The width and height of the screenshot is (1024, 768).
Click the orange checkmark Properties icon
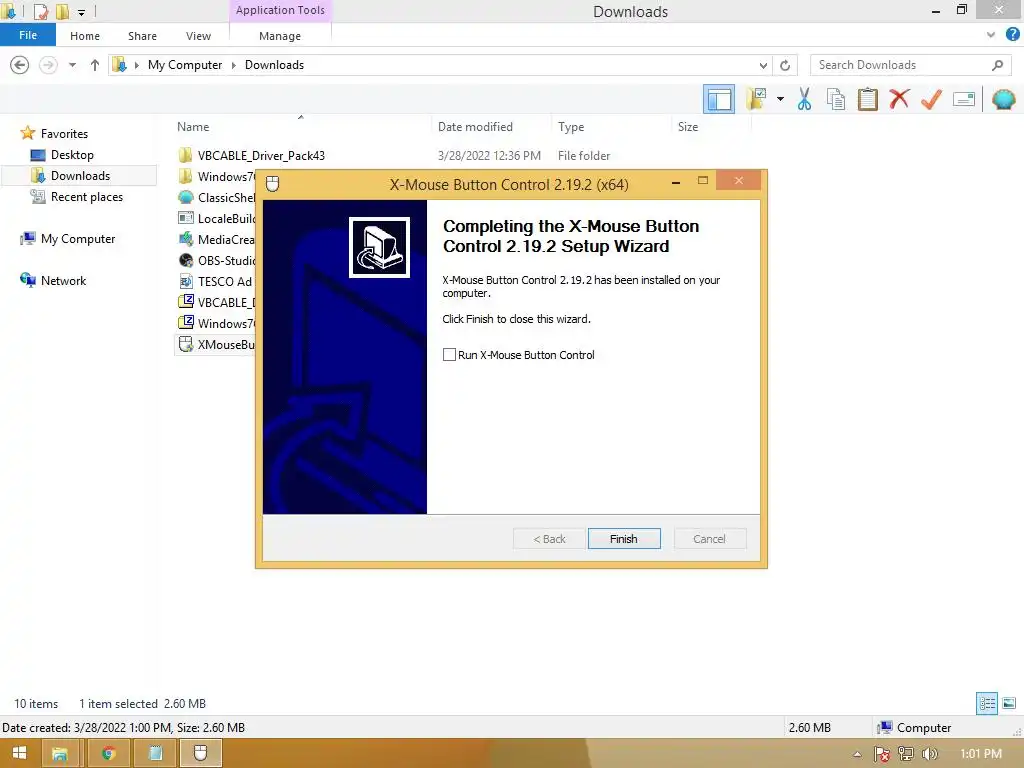tap(931, 99)
